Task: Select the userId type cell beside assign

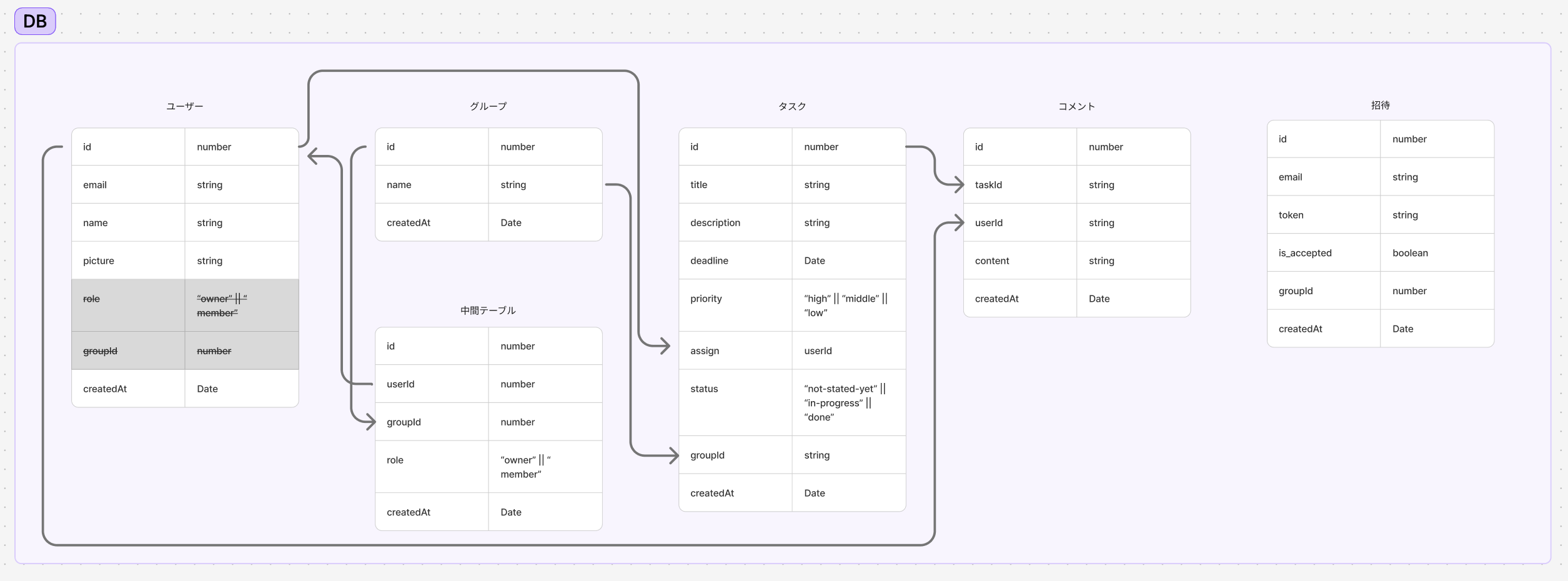Action: pyautogui.click(x=849, y=350)
